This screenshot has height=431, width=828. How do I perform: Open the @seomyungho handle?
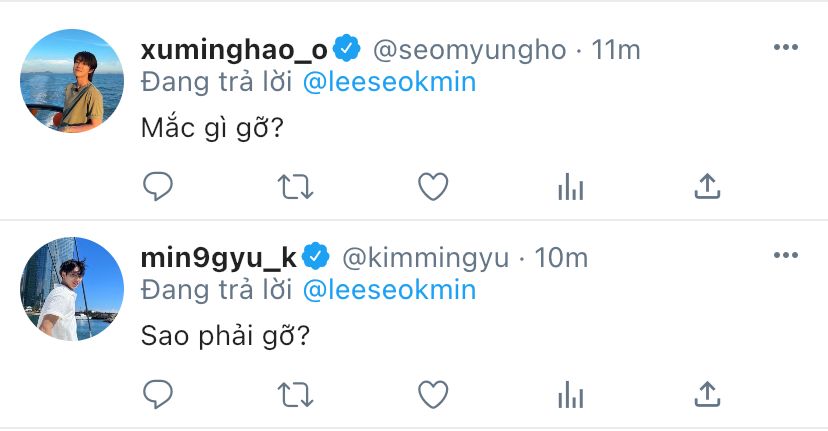tap(470, 49)
